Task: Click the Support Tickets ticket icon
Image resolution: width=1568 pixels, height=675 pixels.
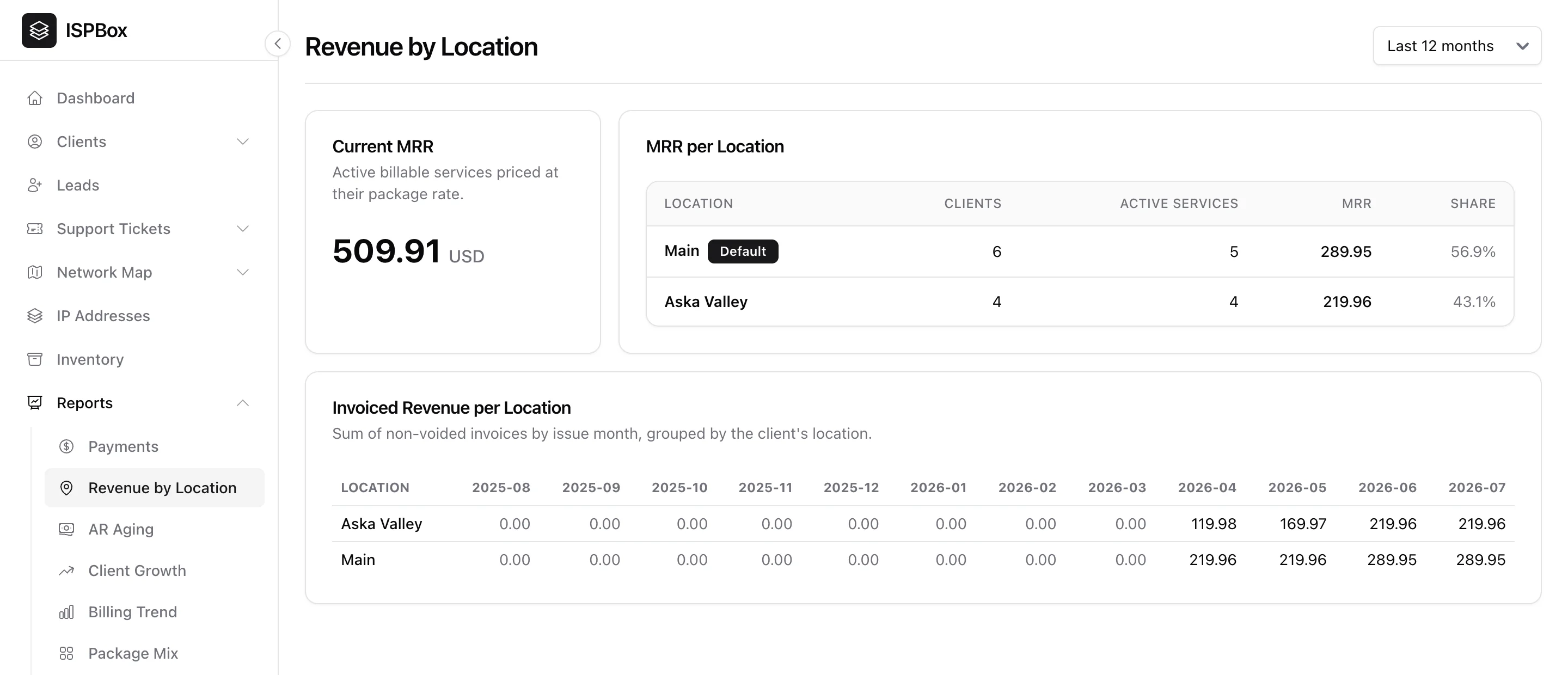Action: point(35,229)
